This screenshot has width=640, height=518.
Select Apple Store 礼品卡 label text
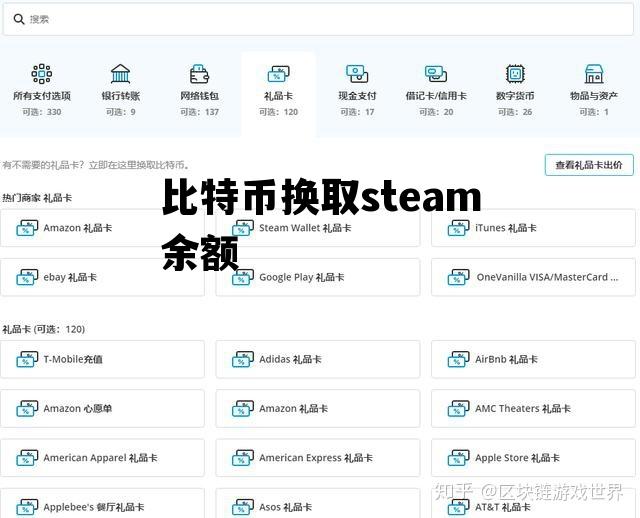point(517,458)
